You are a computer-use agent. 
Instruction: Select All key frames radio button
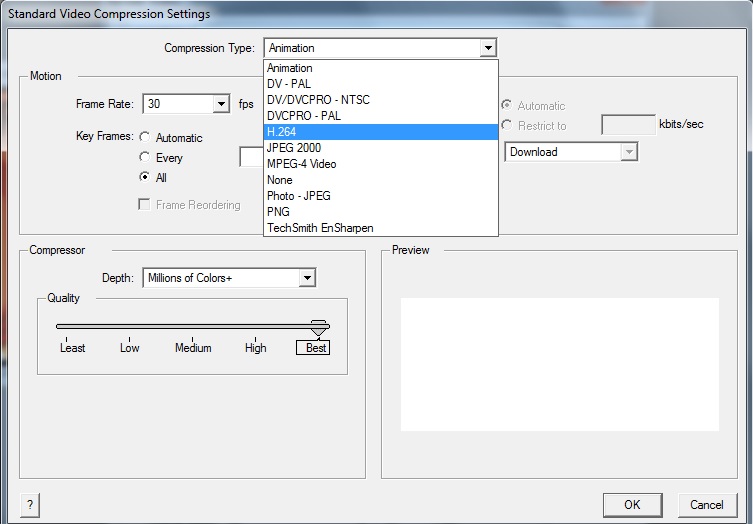(145, 177)
